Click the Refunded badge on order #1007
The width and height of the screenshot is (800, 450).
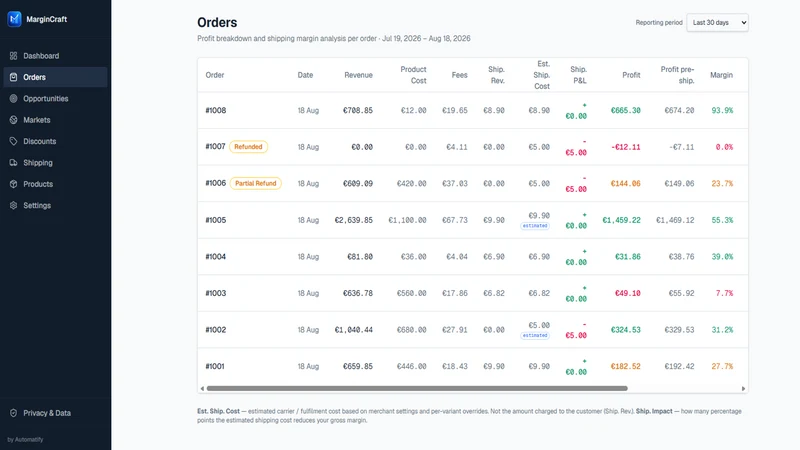248,147
